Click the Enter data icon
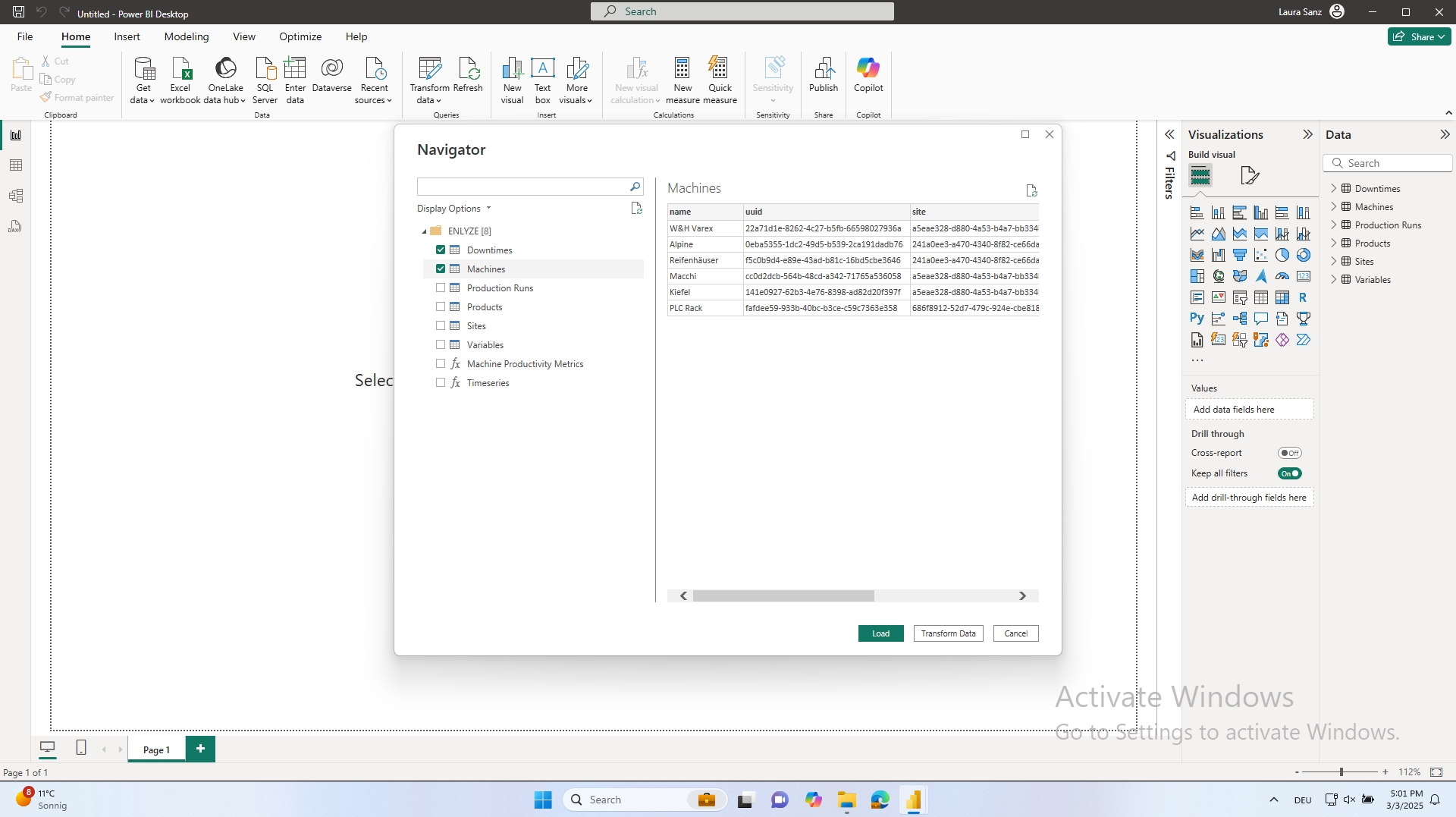Screen dimensions: 1456x817 pyautogui.click(x=295, y=69)
